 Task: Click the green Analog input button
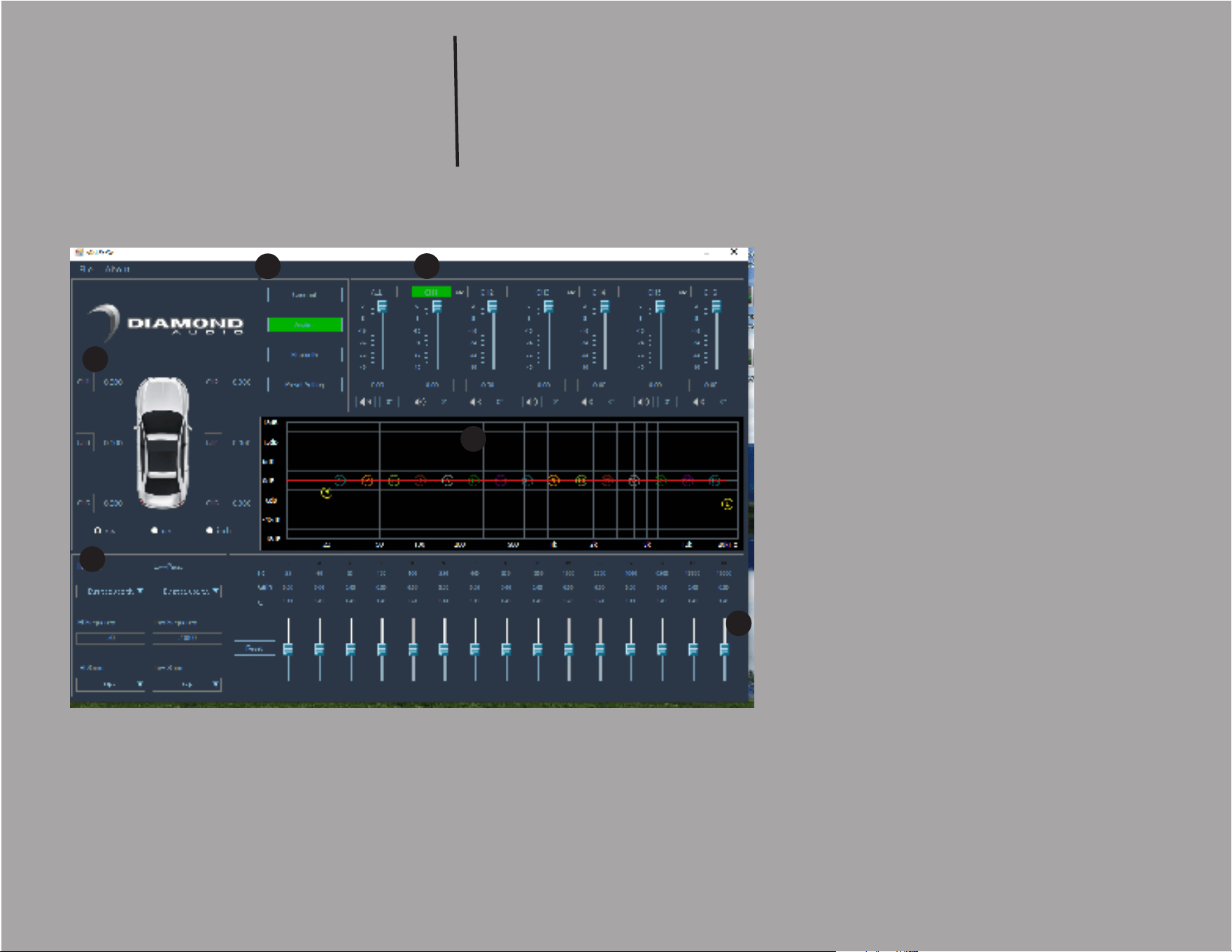304,325
